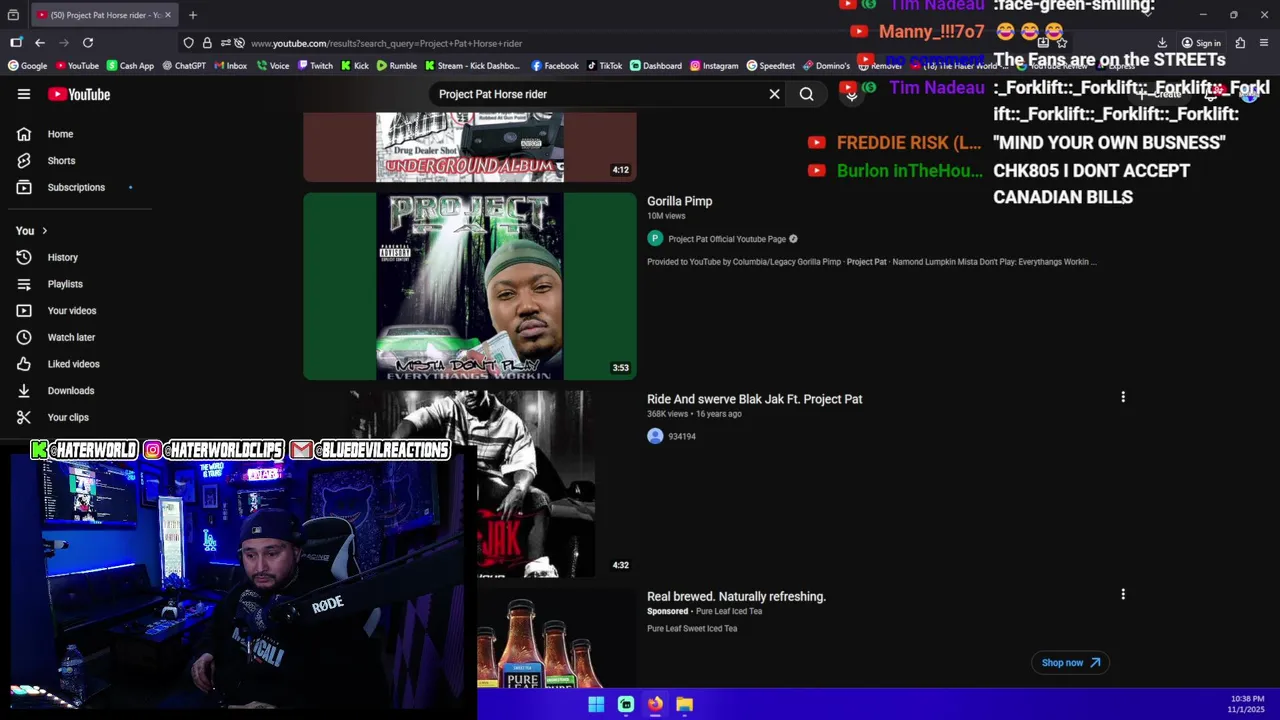Click the magnifier search button
Viewport: 1280px width, 720px height.
pyautogui.click(x=806, y=94)
